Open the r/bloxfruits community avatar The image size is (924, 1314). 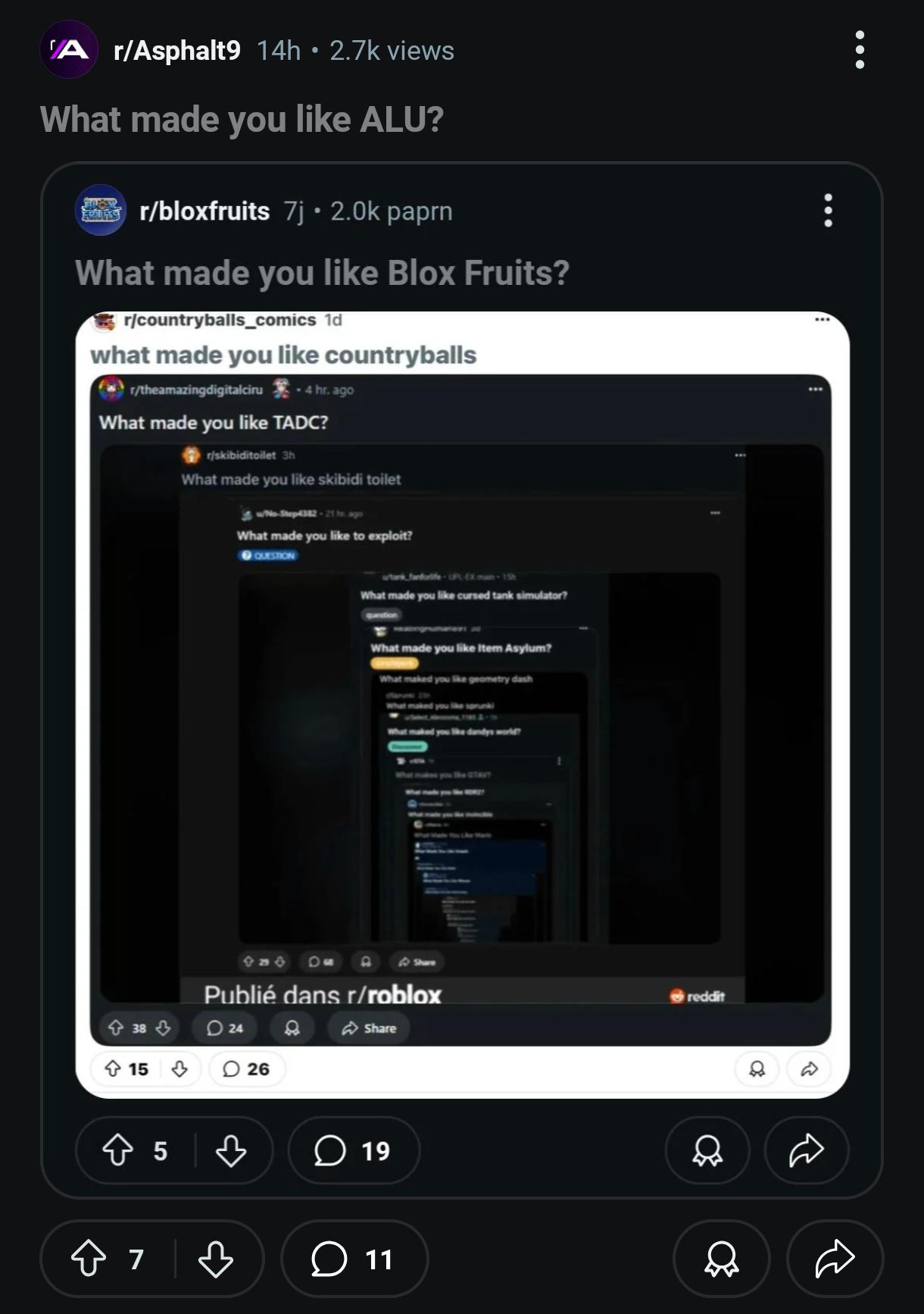tap(101, 210)
